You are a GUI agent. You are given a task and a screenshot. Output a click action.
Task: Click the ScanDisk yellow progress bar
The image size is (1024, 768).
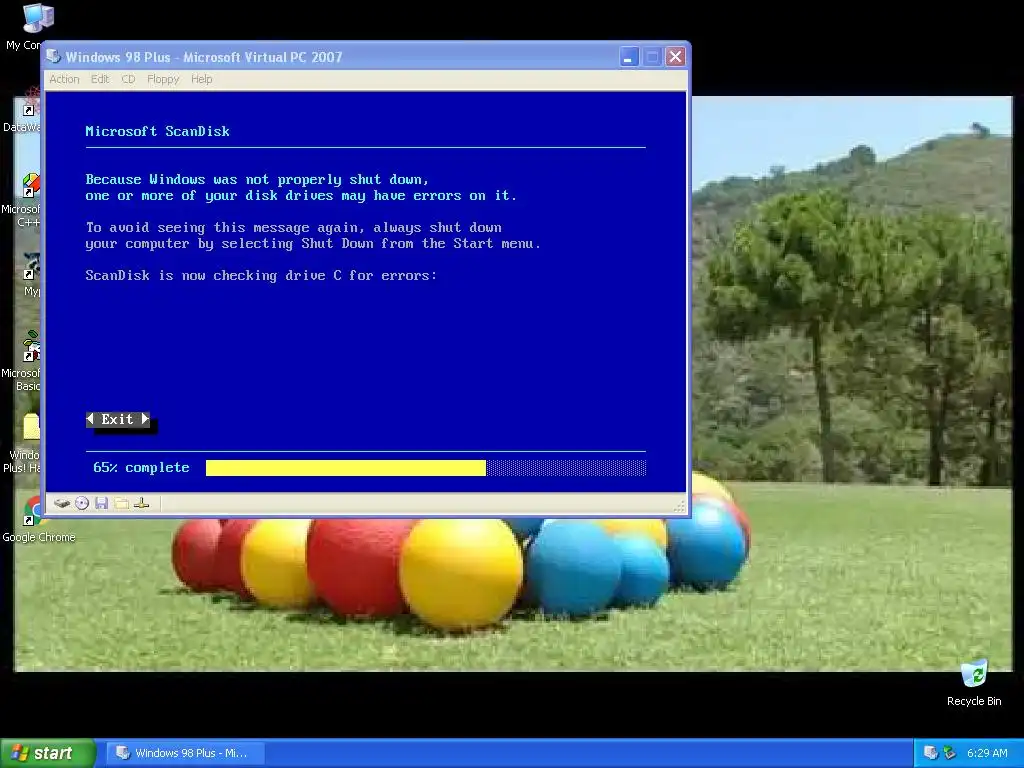(345, 468)
